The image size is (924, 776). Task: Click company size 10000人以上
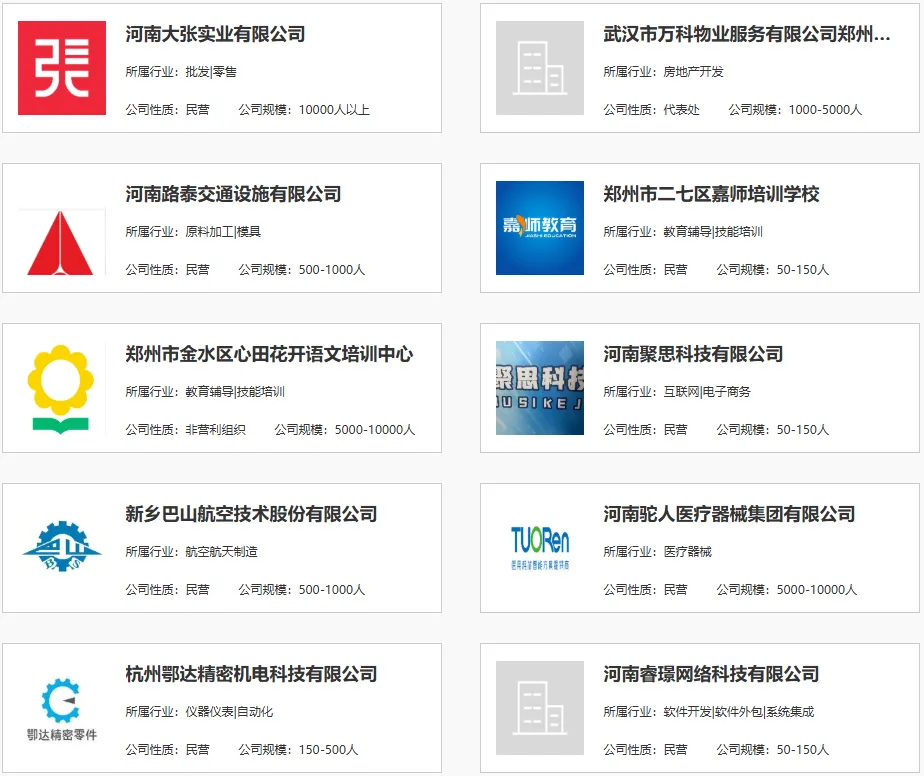[334, 110]
